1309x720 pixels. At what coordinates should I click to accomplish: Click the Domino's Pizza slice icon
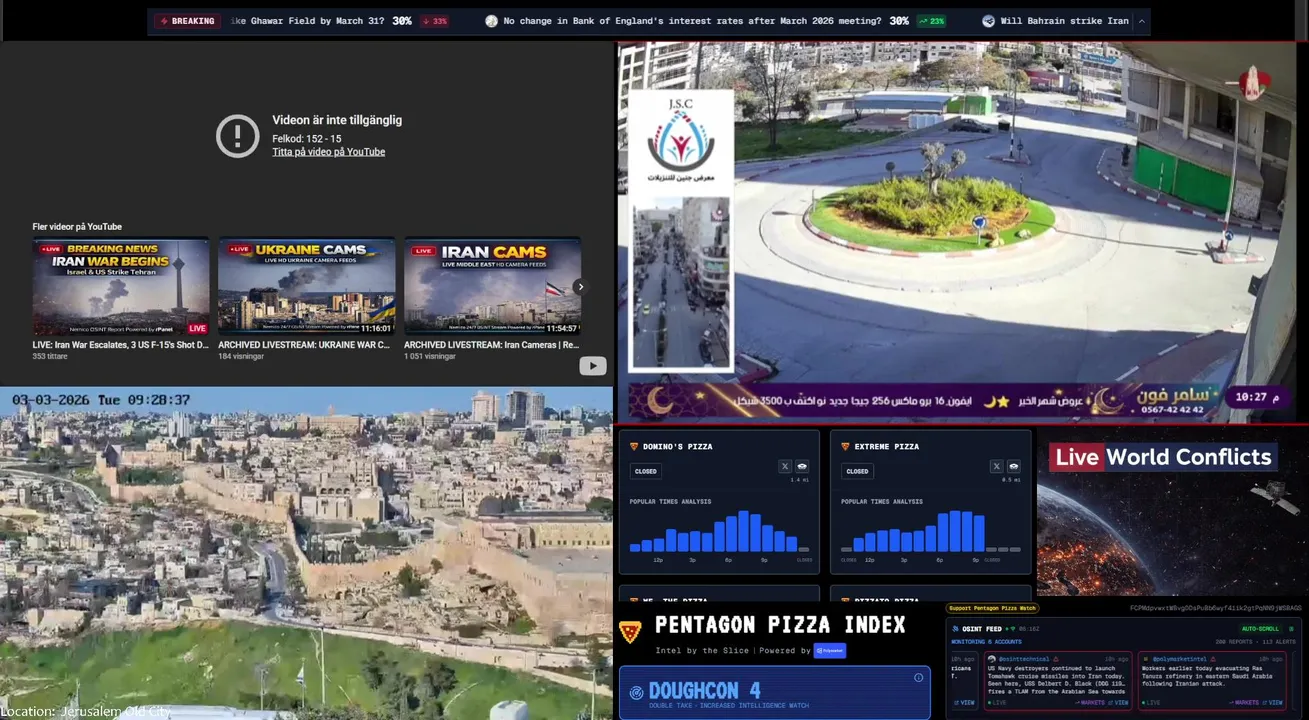pos(634,446)
